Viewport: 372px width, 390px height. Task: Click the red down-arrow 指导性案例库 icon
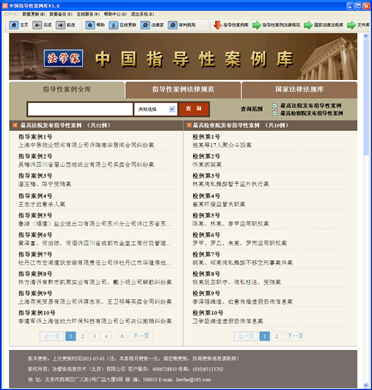[218, 25]
